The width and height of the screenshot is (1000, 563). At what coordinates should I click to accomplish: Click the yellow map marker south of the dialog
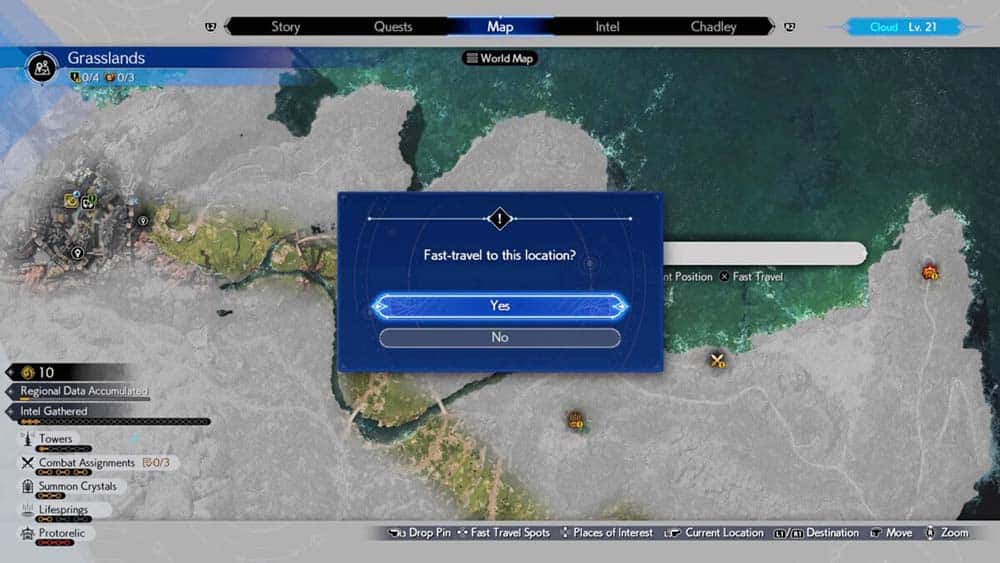[x=576, y=420]
